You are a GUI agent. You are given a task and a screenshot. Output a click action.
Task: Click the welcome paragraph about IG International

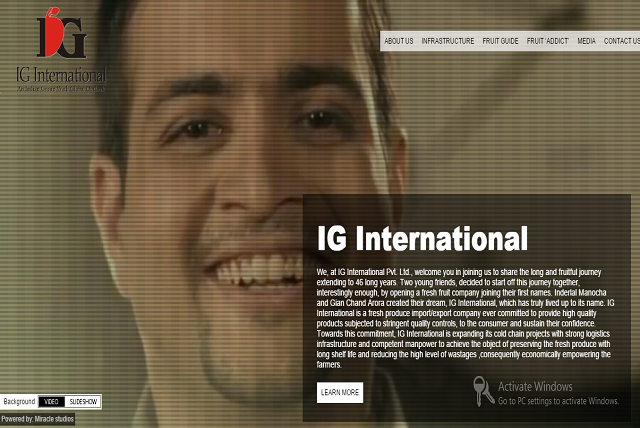465,318
